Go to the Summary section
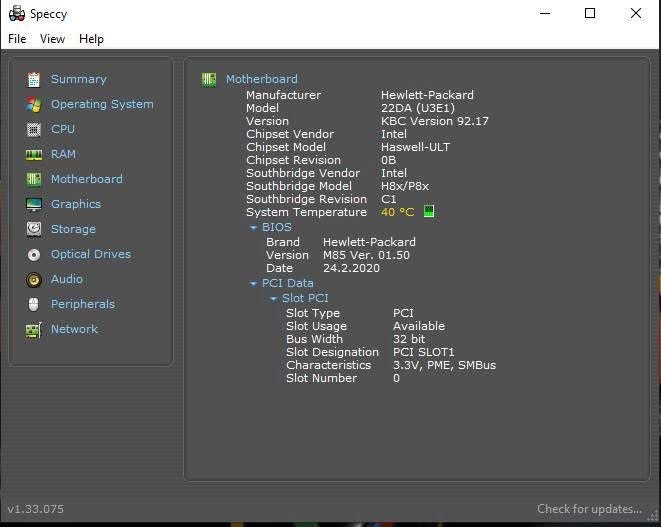This screenshot has height=527, width=661. (x=79, y=79)
